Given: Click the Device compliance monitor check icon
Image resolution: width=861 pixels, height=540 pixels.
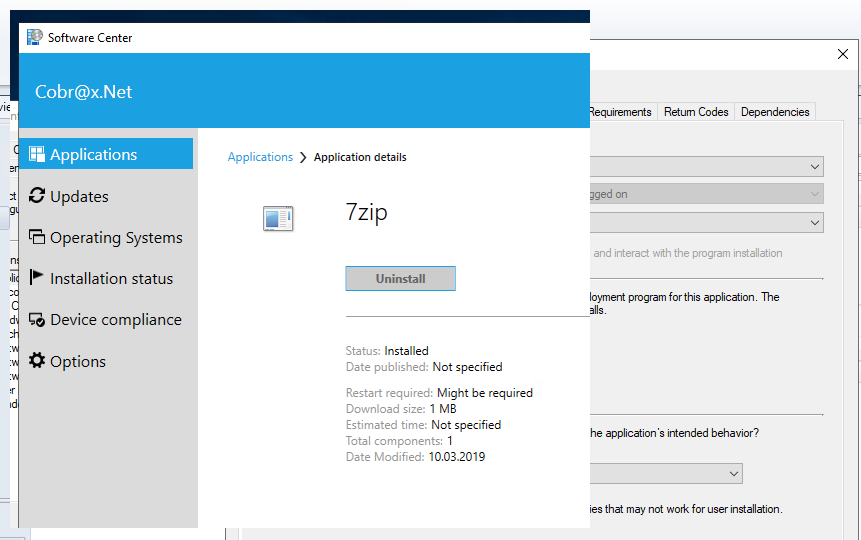Looking at the screenshot, I should click(37, 320).
